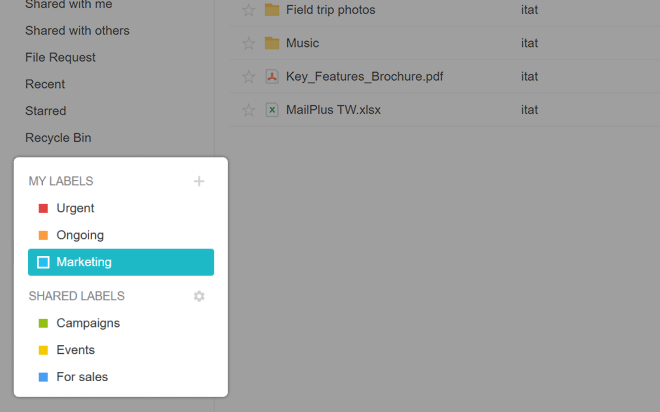The height and width of the screenshot is (412, 660).
Task: Toggle star on MailPlus TW.xlsx
Action: (x=249, y=110)
